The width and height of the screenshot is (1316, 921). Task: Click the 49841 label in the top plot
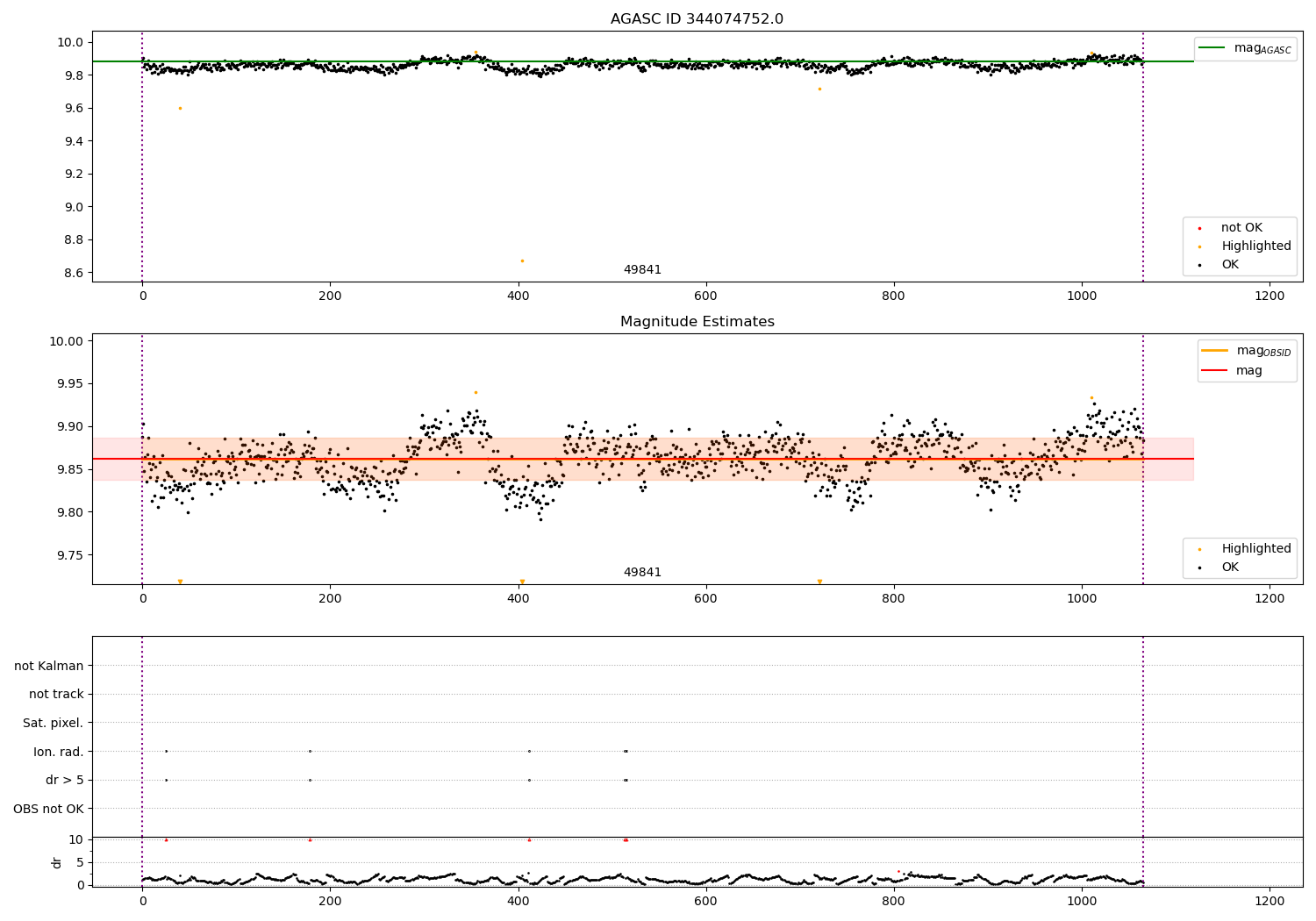642,269
